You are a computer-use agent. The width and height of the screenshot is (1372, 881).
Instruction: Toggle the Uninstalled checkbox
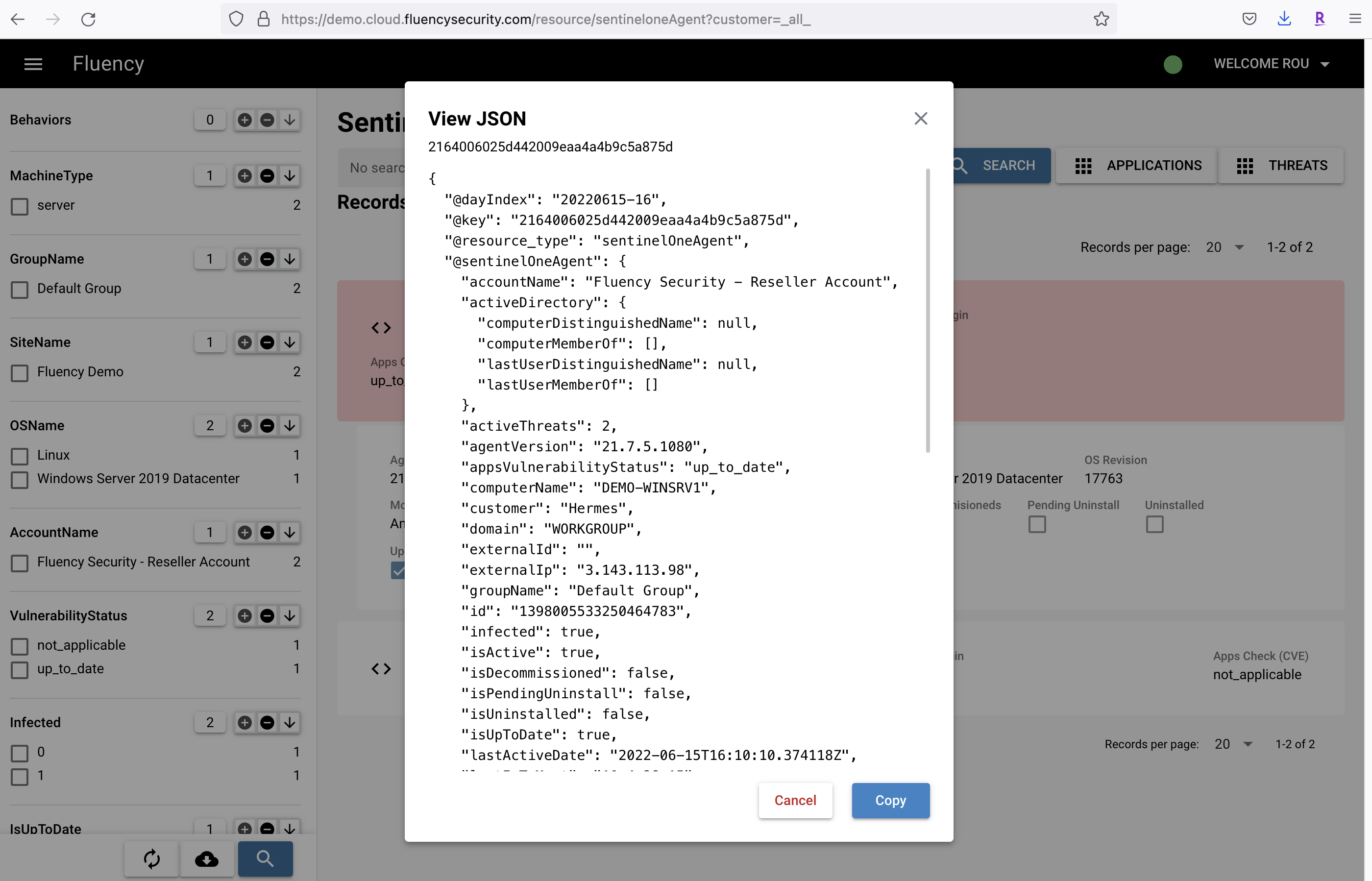click(1154, 524)
